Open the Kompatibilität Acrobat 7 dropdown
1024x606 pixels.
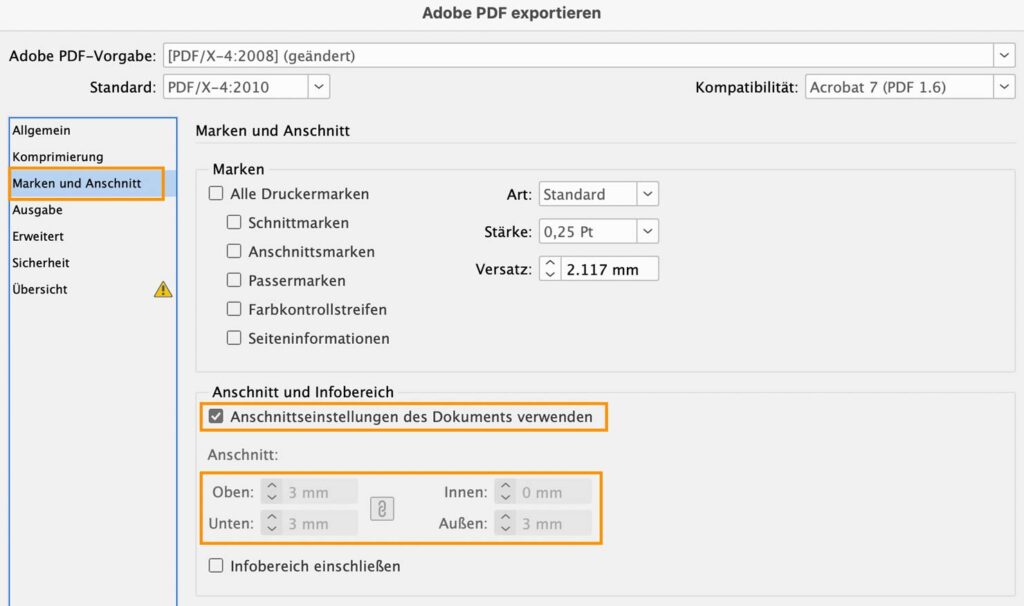(1004, 87)
